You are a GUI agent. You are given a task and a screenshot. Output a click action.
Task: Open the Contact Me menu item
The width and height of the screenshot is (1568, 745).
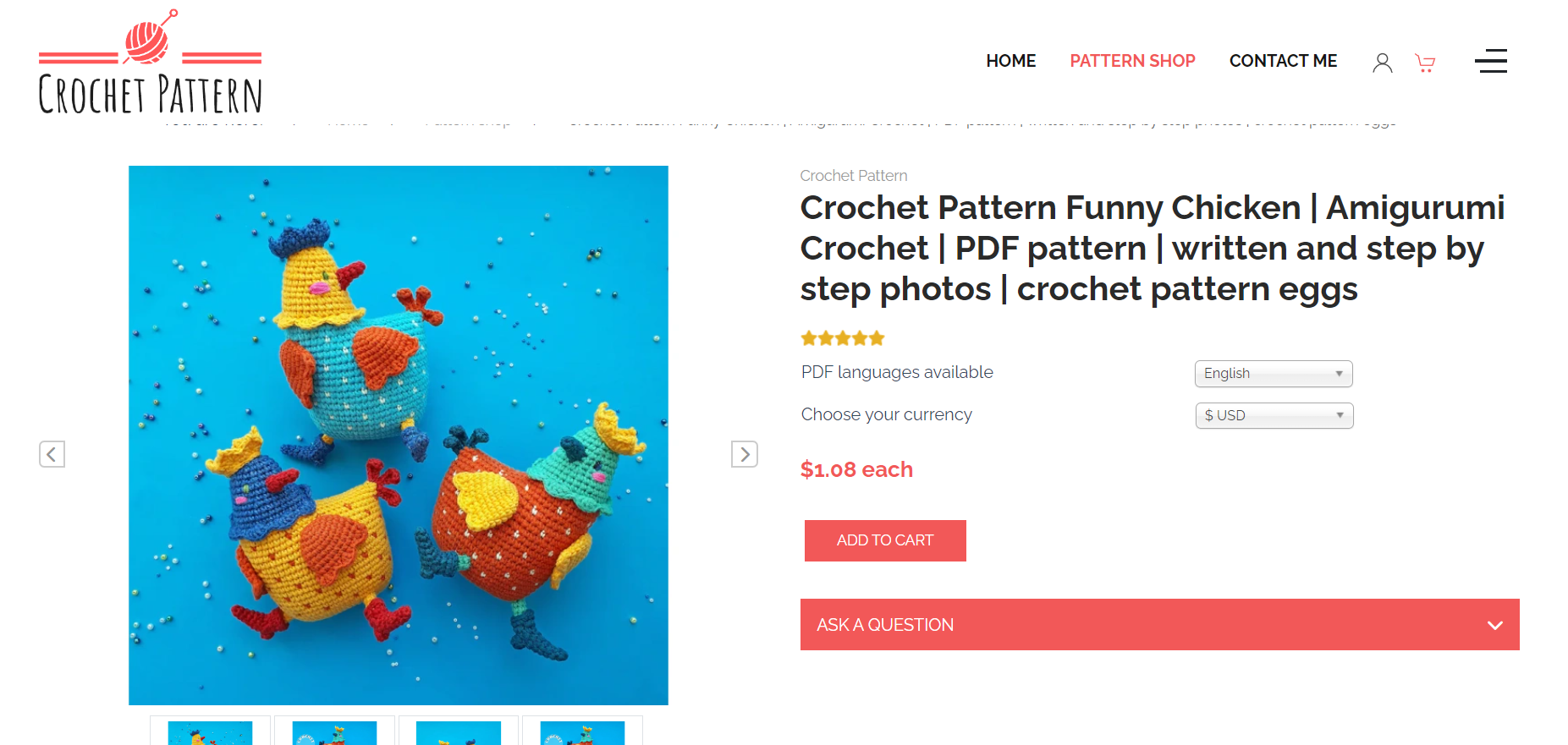pos(1283,61)
